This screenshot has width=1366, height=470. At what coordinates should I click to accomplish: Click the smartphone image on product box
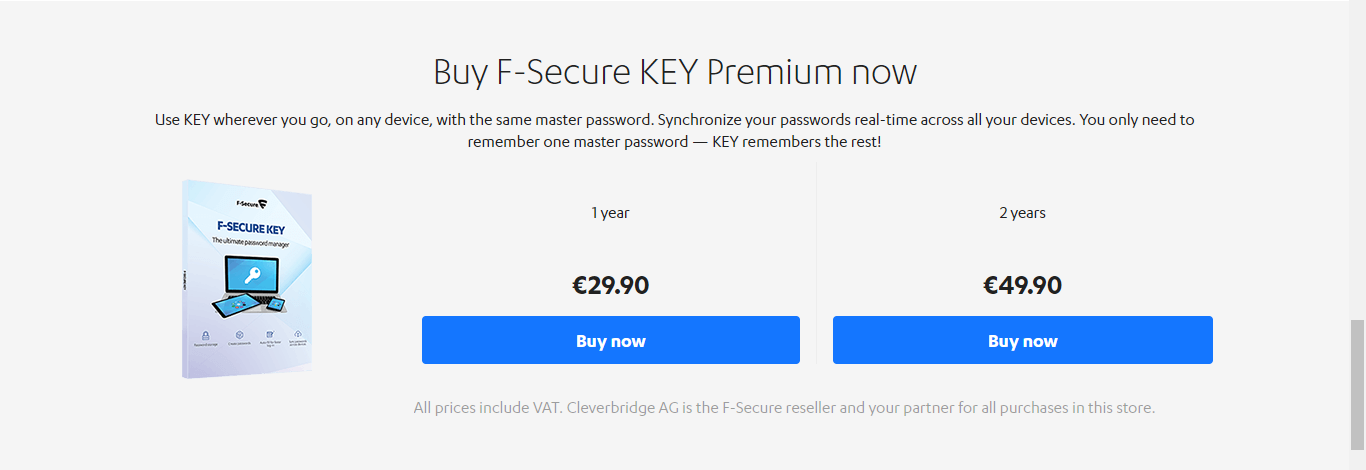[274, 304]
